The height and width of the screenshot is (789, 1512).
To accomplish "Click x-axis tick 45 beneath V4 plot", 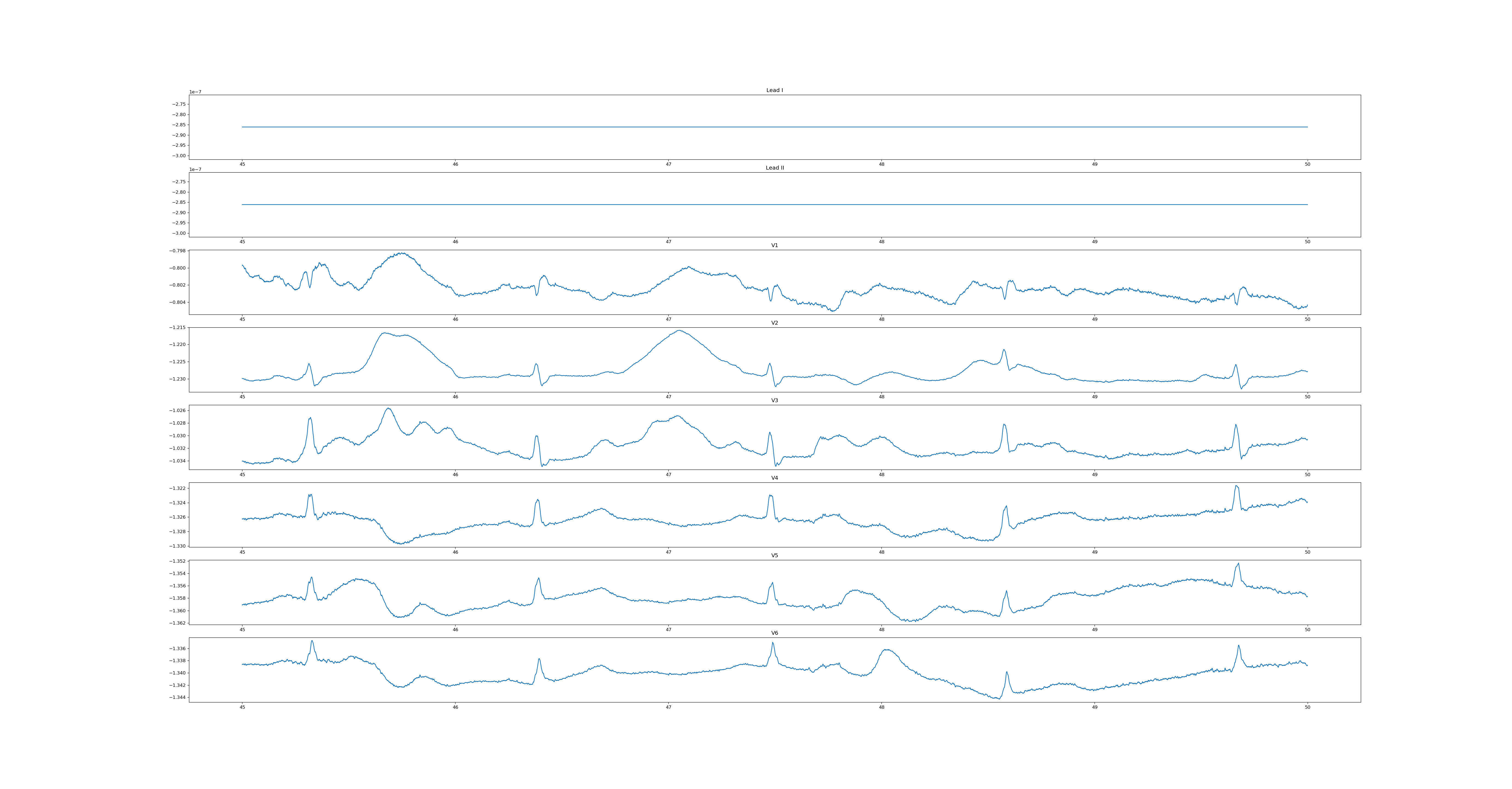I will point(242,552).
